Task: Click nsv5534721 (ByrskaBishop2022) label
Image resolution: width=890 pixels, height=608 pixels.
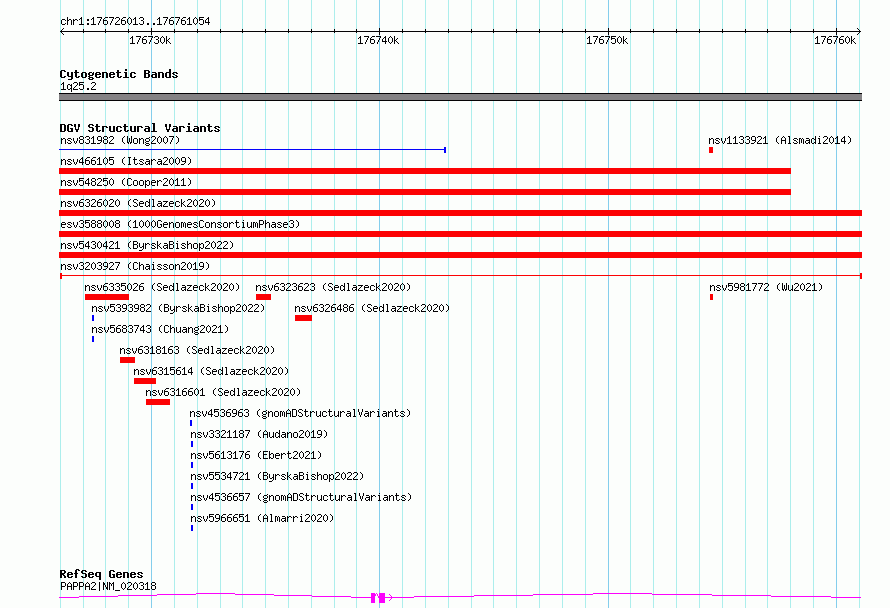Action: tap(277, 476)
